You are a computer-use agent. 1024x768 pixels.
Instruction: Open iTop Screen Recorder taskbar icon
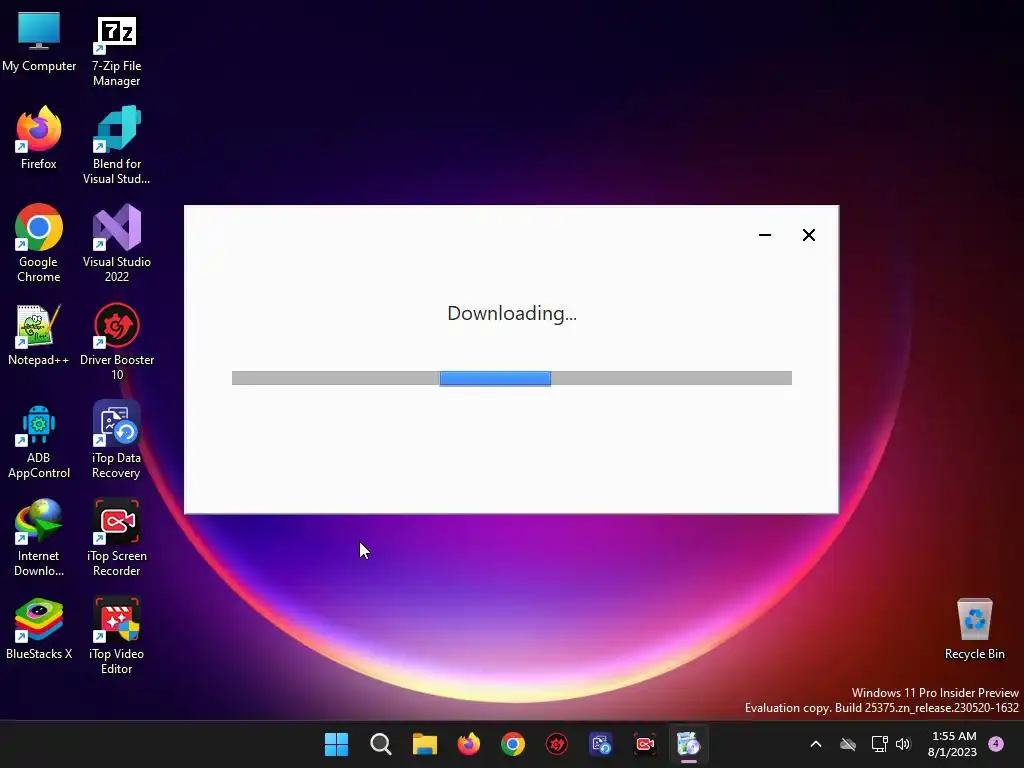tap(645, 744)
